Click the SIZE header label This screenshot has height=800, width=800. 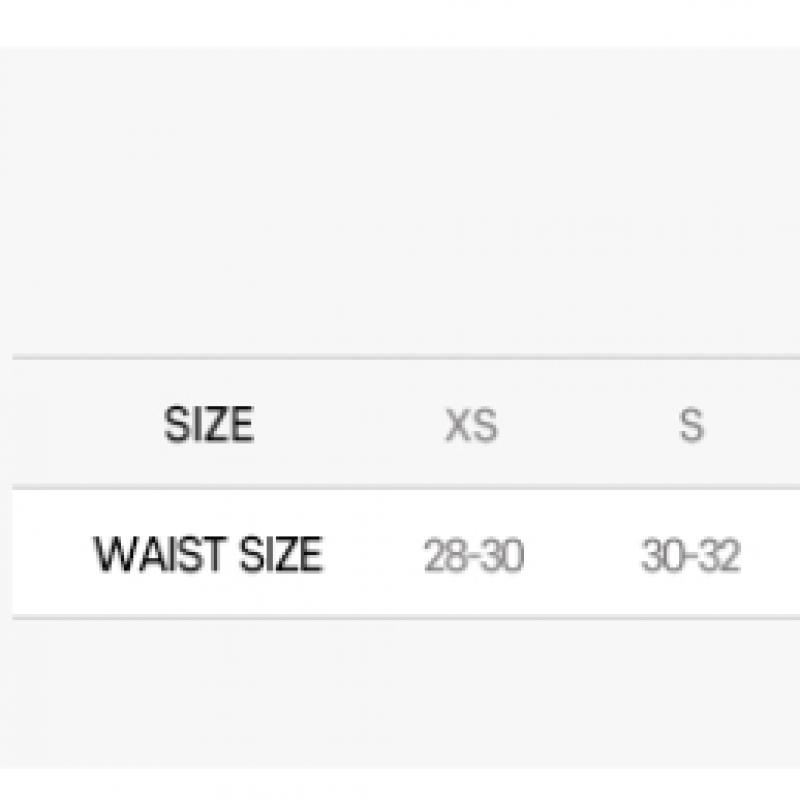click(208, 425)
